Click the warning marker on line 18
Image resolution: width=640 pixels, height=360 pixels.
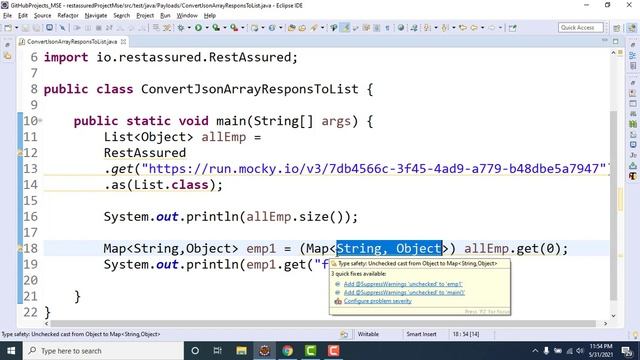point(20,249)
